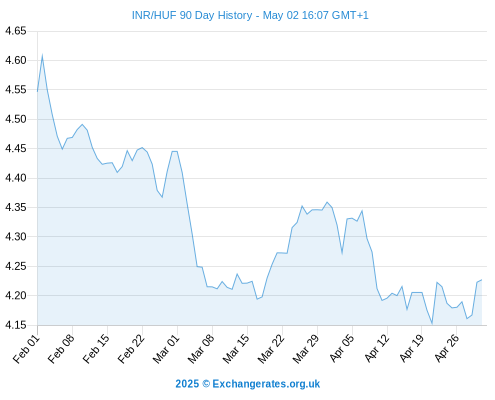Select the Feb 08 x-axis date label

[62, 349]
